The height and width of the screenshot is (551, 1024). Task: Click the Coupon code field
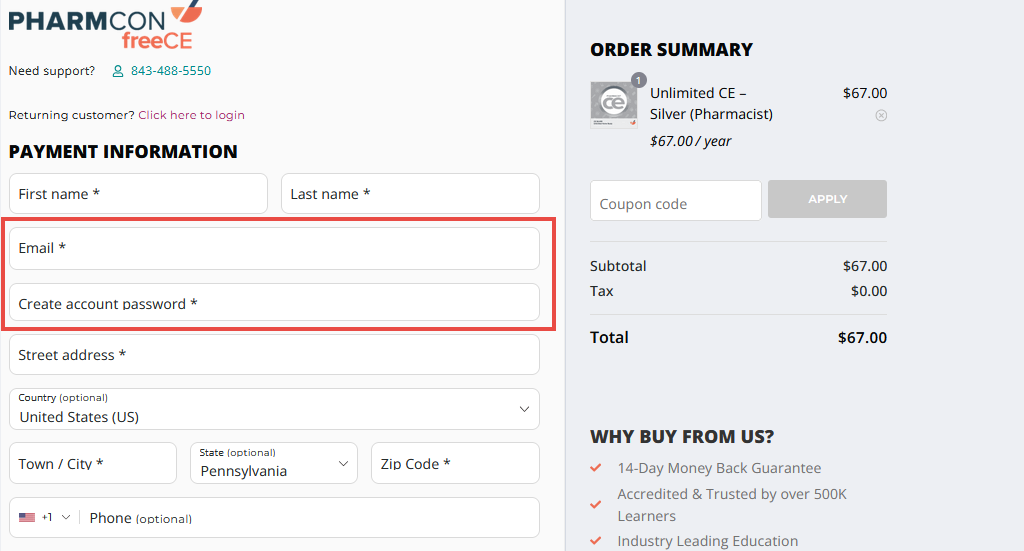pos(676,200)
